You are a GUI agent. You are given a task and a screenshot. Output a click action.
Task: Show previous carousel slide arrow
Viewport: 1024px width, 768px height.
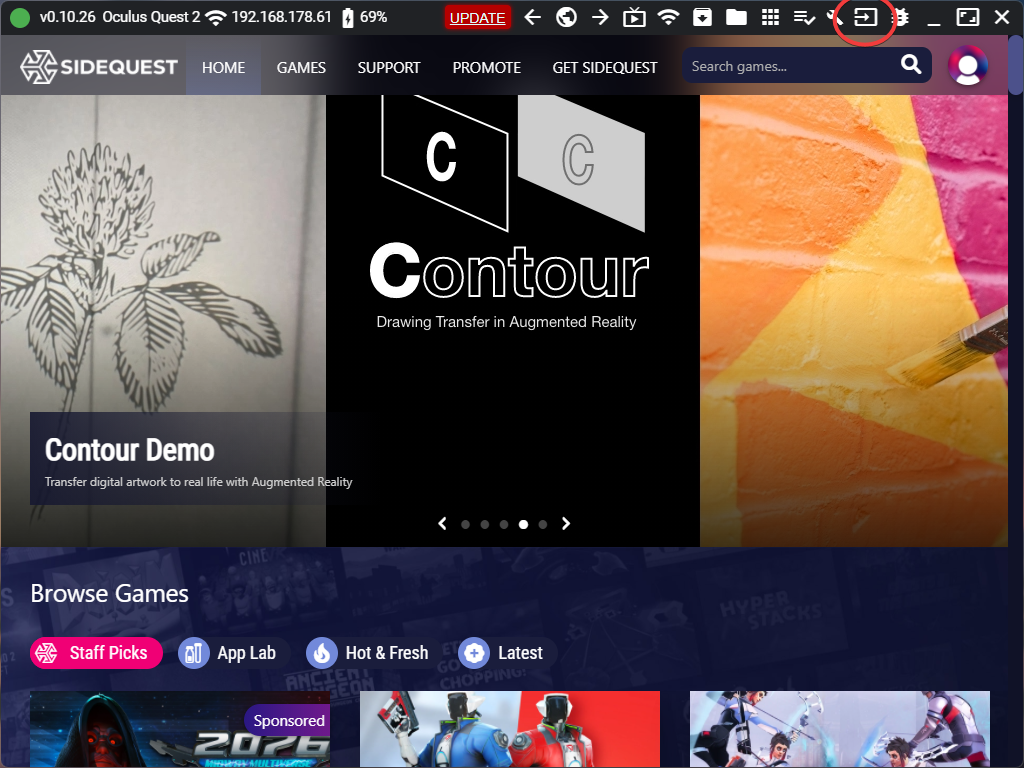click(x=442, y=524)
